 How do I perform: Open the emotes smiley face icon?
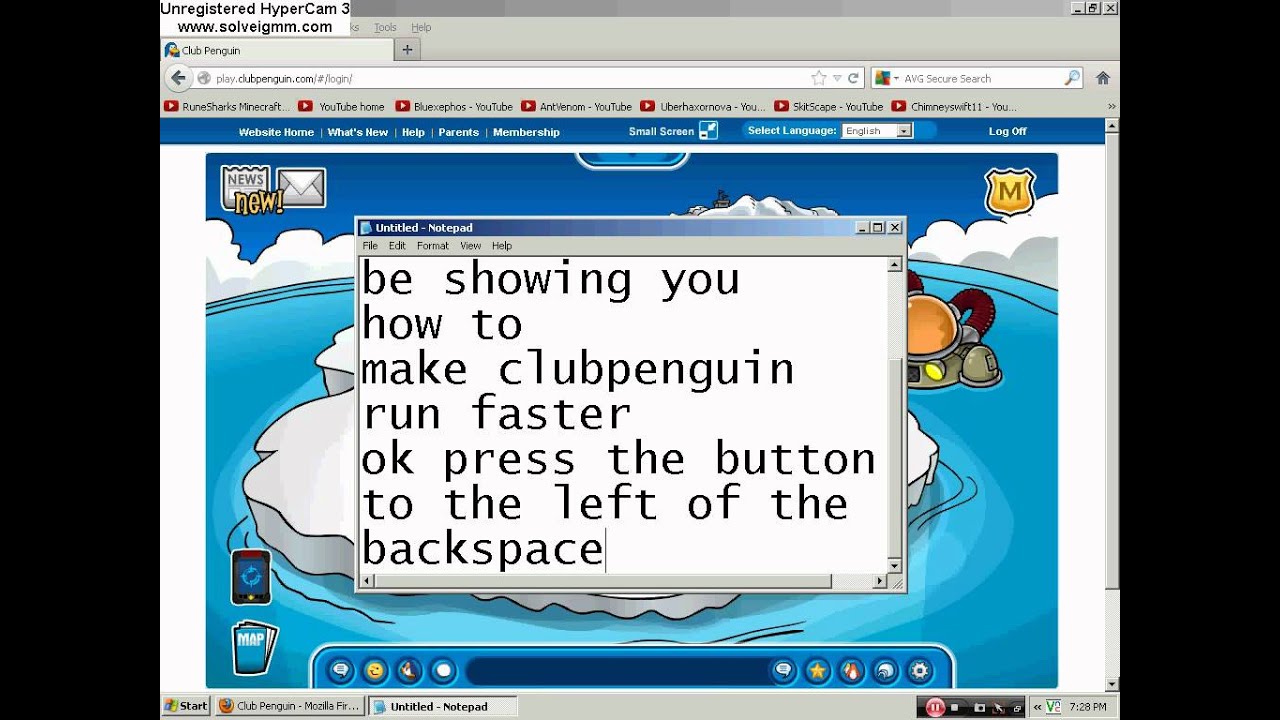[x=374, y=670]
